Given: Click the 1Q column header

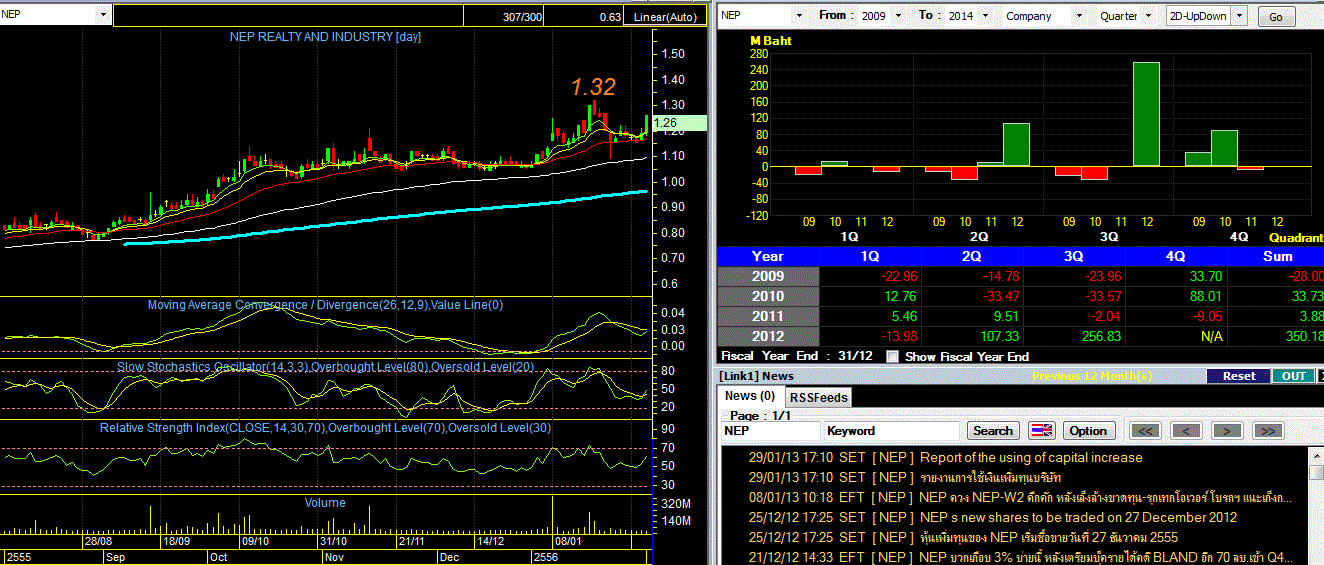Looking at the screenshot, I should (x=870, y=256).
